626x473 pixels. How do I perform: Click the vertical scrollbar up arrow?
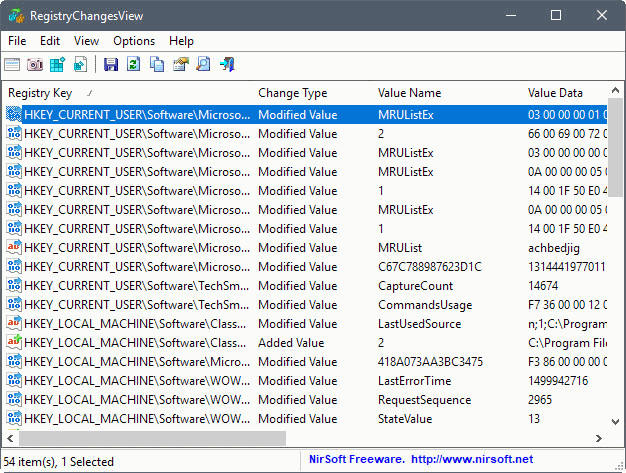(x=615, y=91)
